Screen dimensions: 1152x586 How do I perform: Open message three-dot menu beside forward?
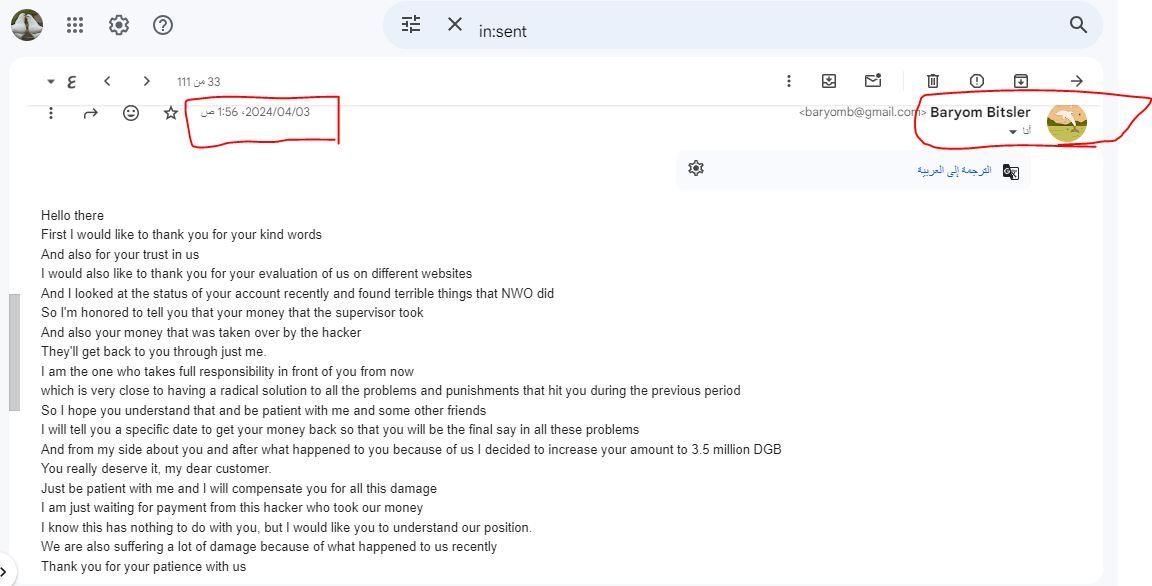click(51, 113)
